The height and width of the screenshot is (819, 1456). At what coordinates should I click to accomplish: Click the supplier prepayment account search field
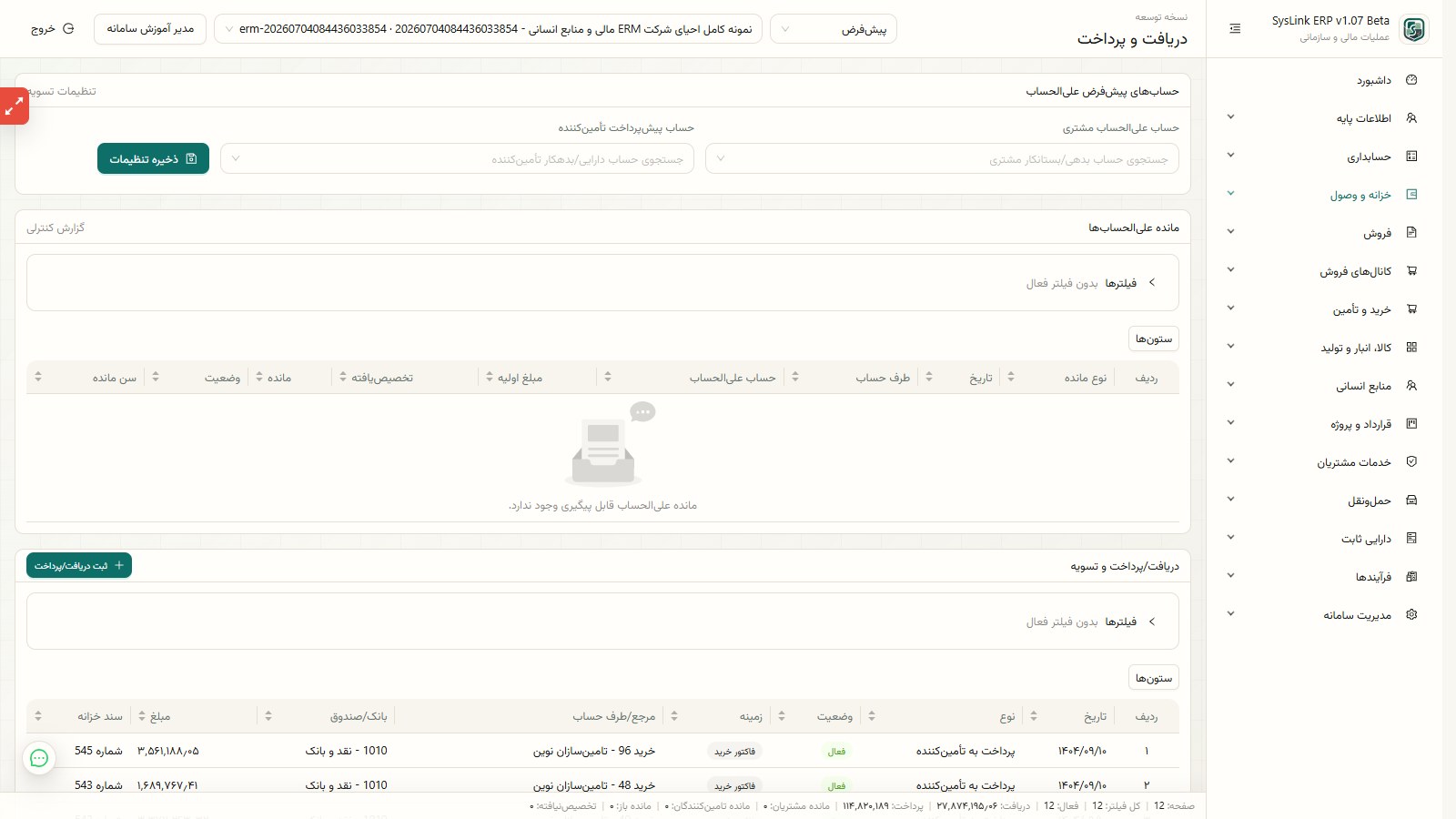457,159
